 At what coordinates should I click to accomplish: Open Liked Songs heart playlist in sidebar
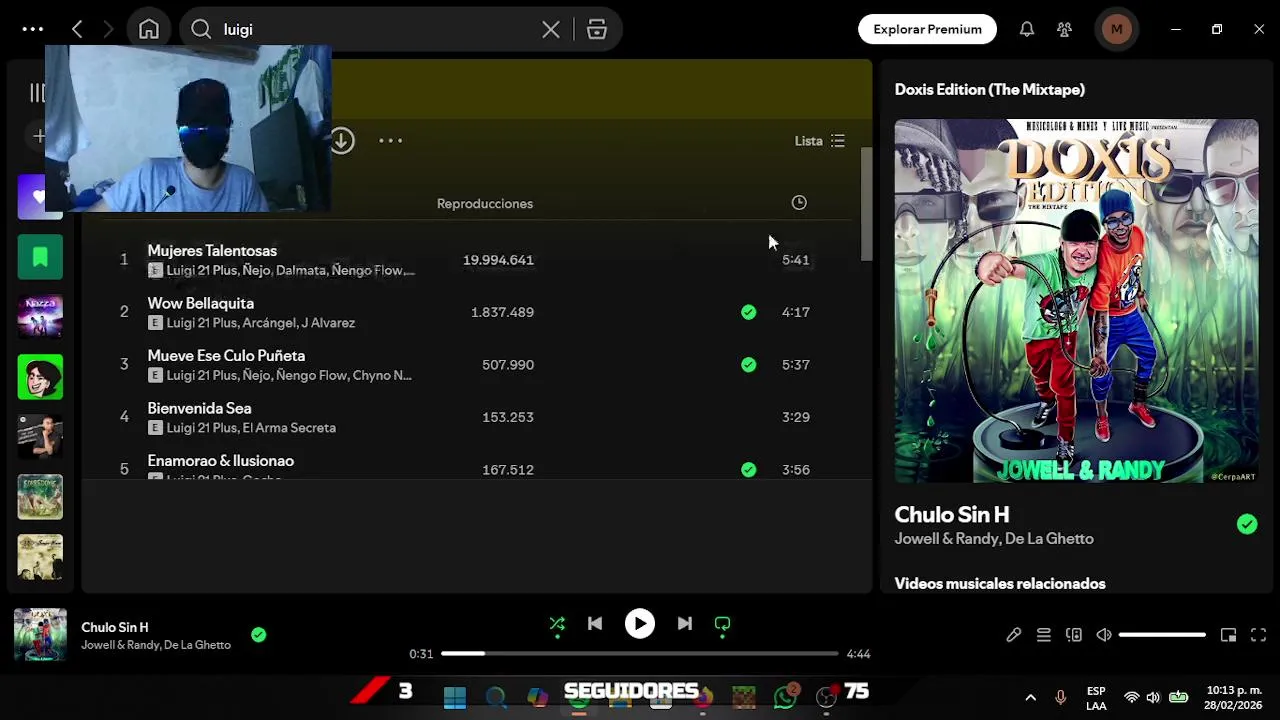(40, 197)
